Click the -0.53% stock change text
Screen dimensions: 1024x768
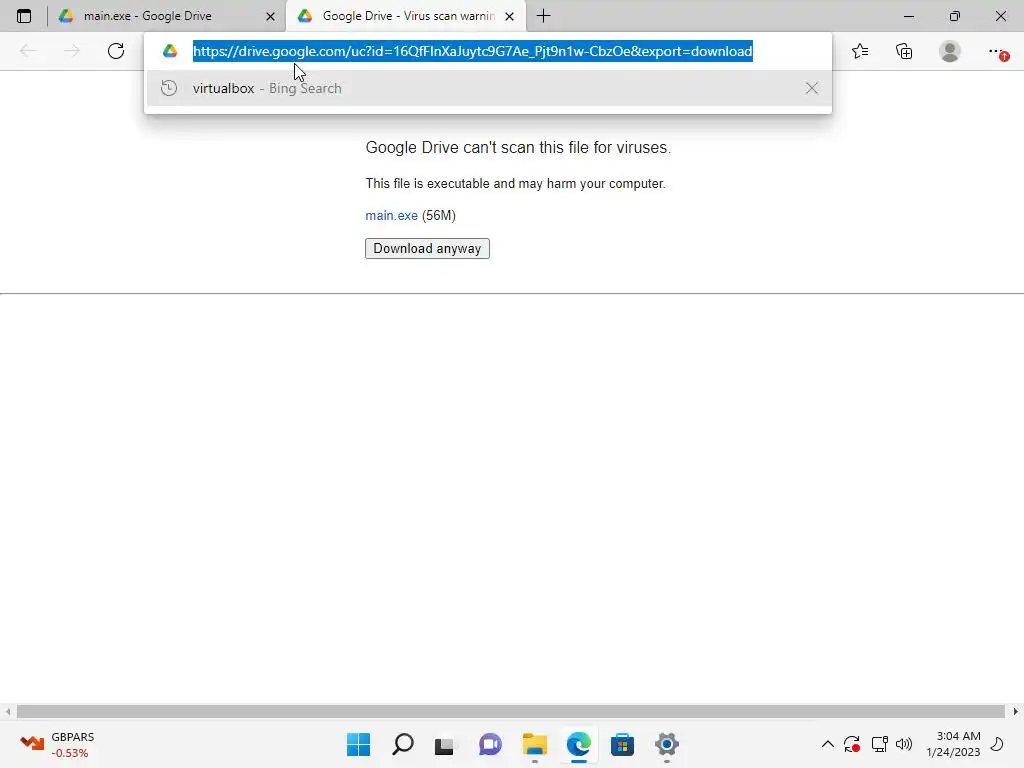(x=70, y=753)
